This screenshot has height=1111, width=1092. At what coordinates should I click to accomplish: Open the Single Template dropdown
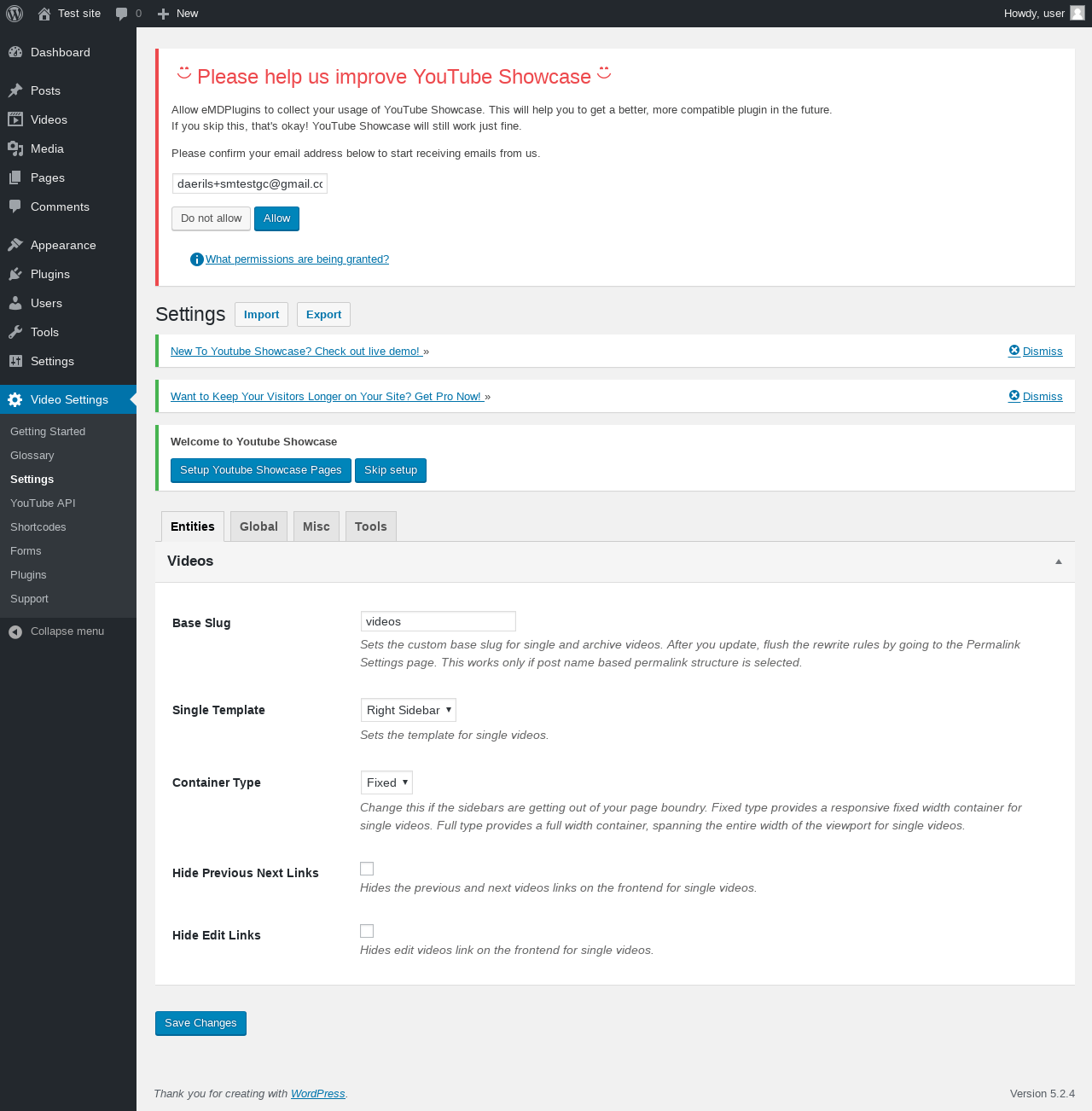coord(409,710)
